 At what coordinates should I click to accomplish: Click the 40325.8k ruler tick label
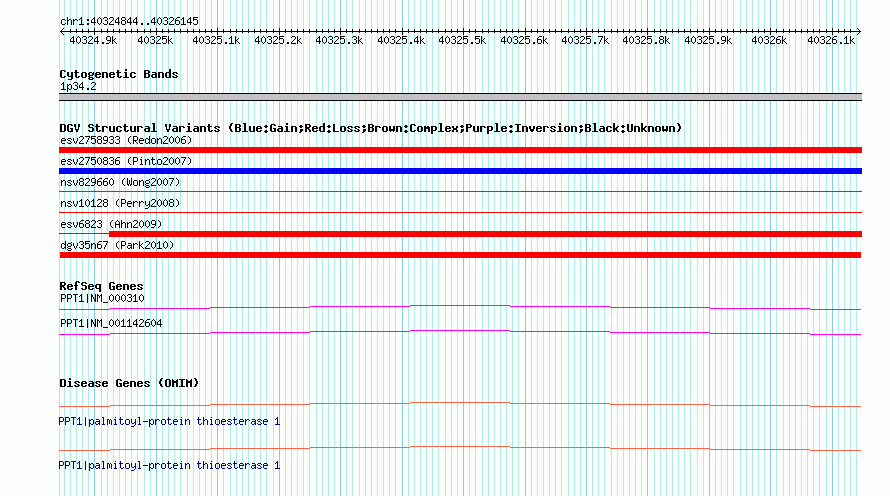(x=646, y=41)
